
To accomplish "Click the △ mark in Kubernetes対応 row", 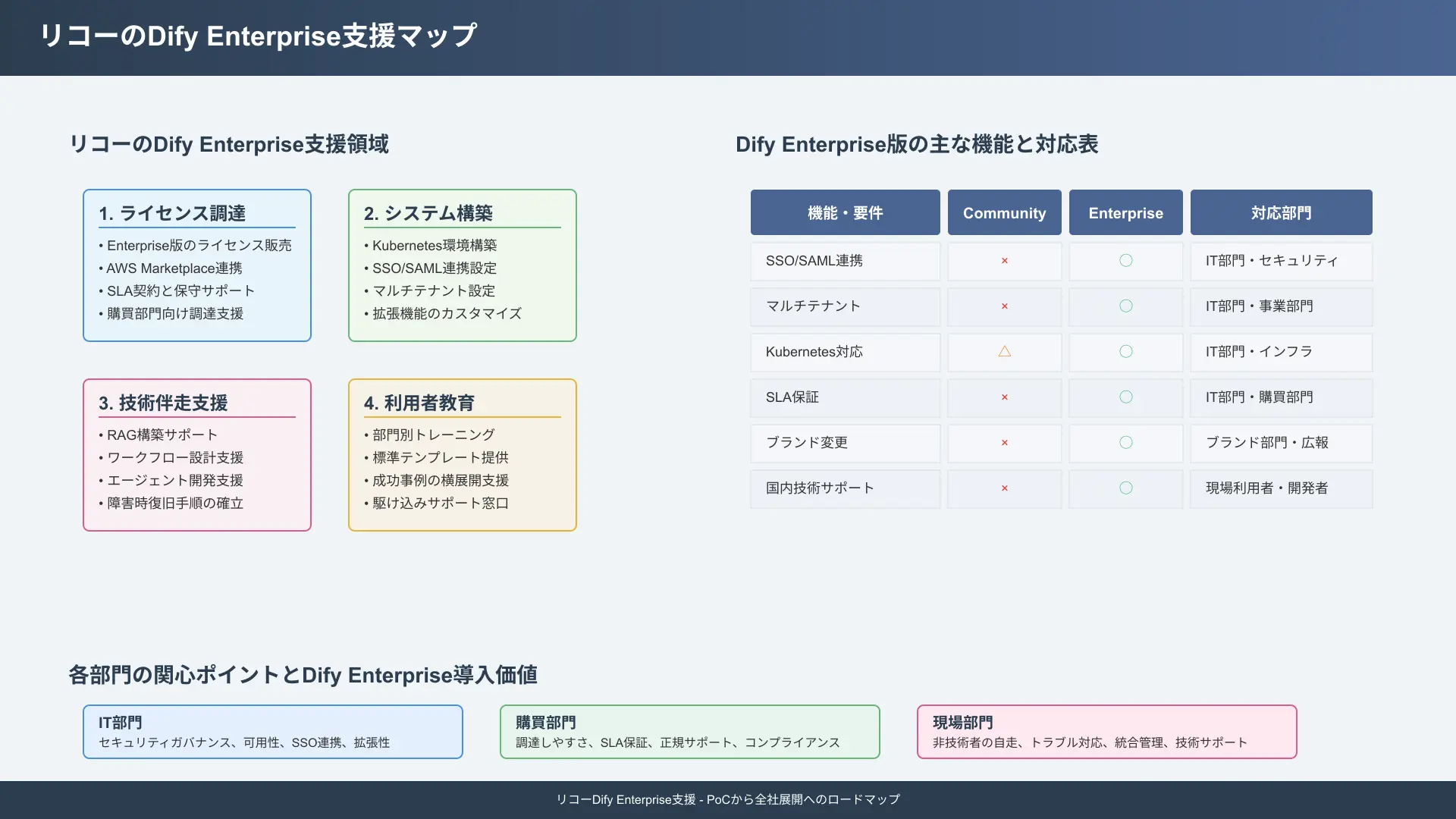I will click(x=1005, y=351).
